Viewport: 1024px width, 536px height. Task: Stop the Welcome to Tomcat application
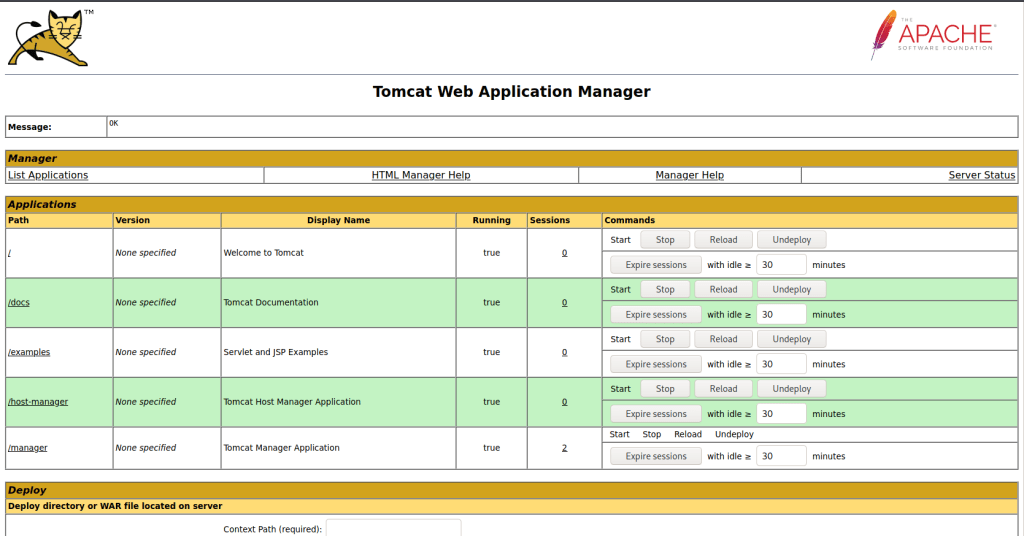pyautogui.click(x=665, y=240)
